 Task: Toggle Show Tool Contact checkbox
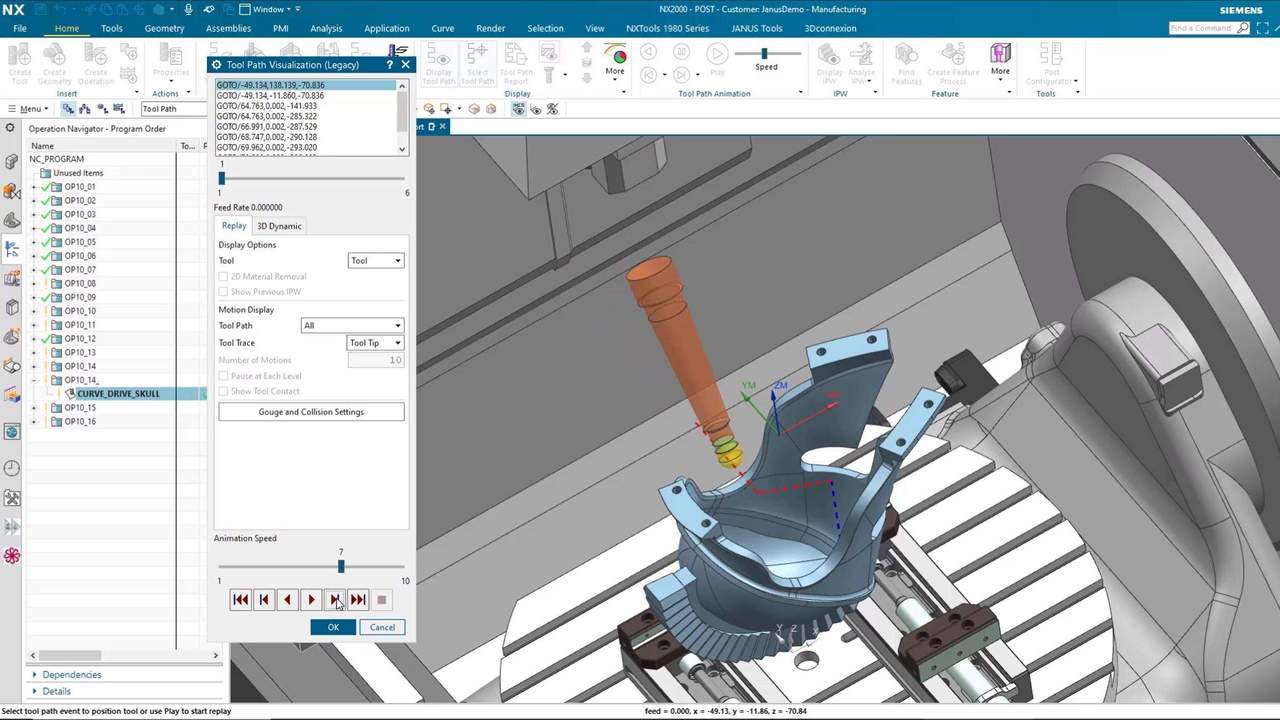point(224,391)
